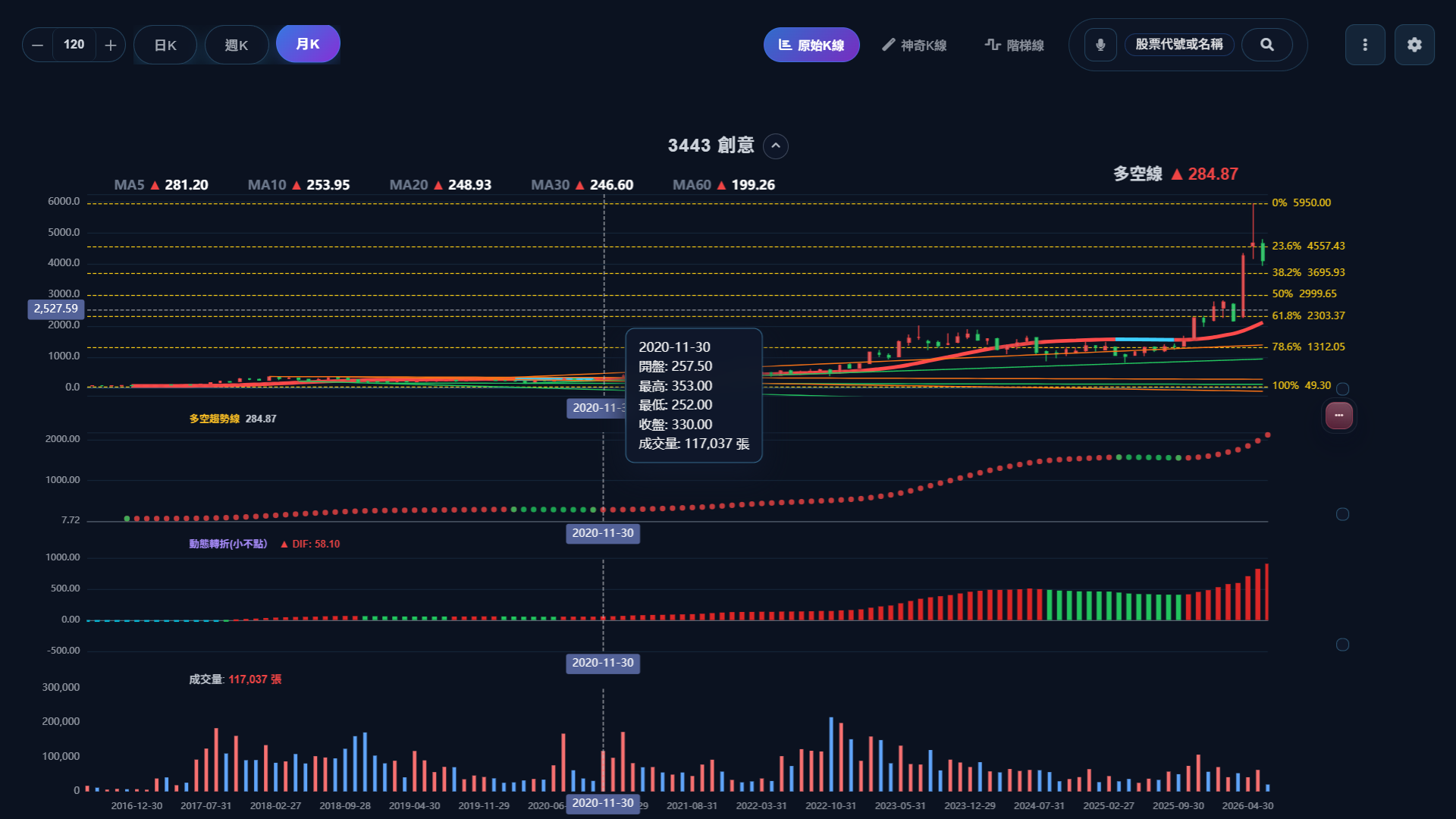Image resolution: width=1456 pixels, height=819 pixels.
Task: Switch to 神奇K線 chart mode
Action: 914,45
